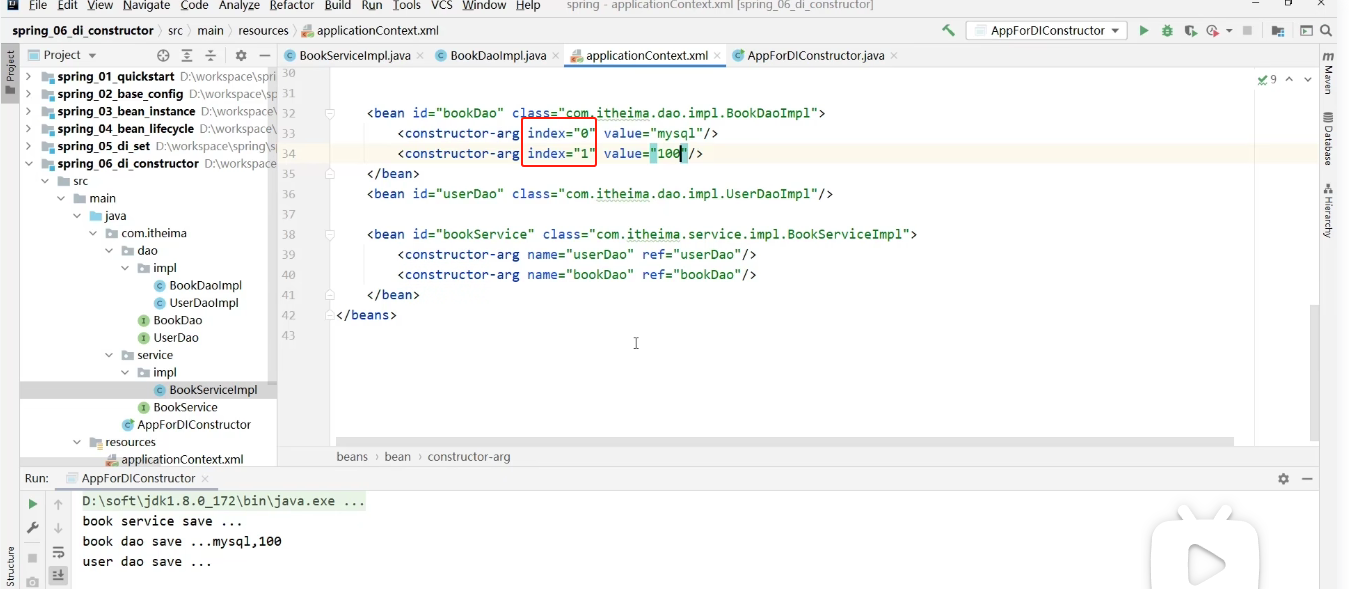Open the Run Anything toolbar icon

(x=1306, y=31)
